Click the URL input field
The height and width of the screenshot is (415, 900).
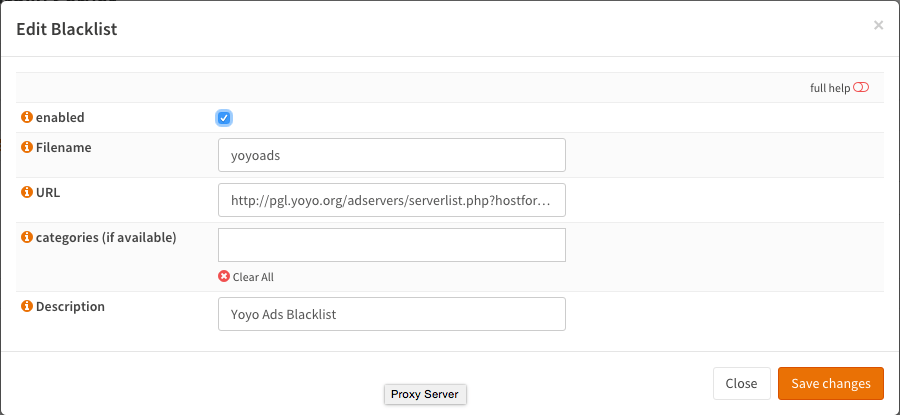coord(391,200)
